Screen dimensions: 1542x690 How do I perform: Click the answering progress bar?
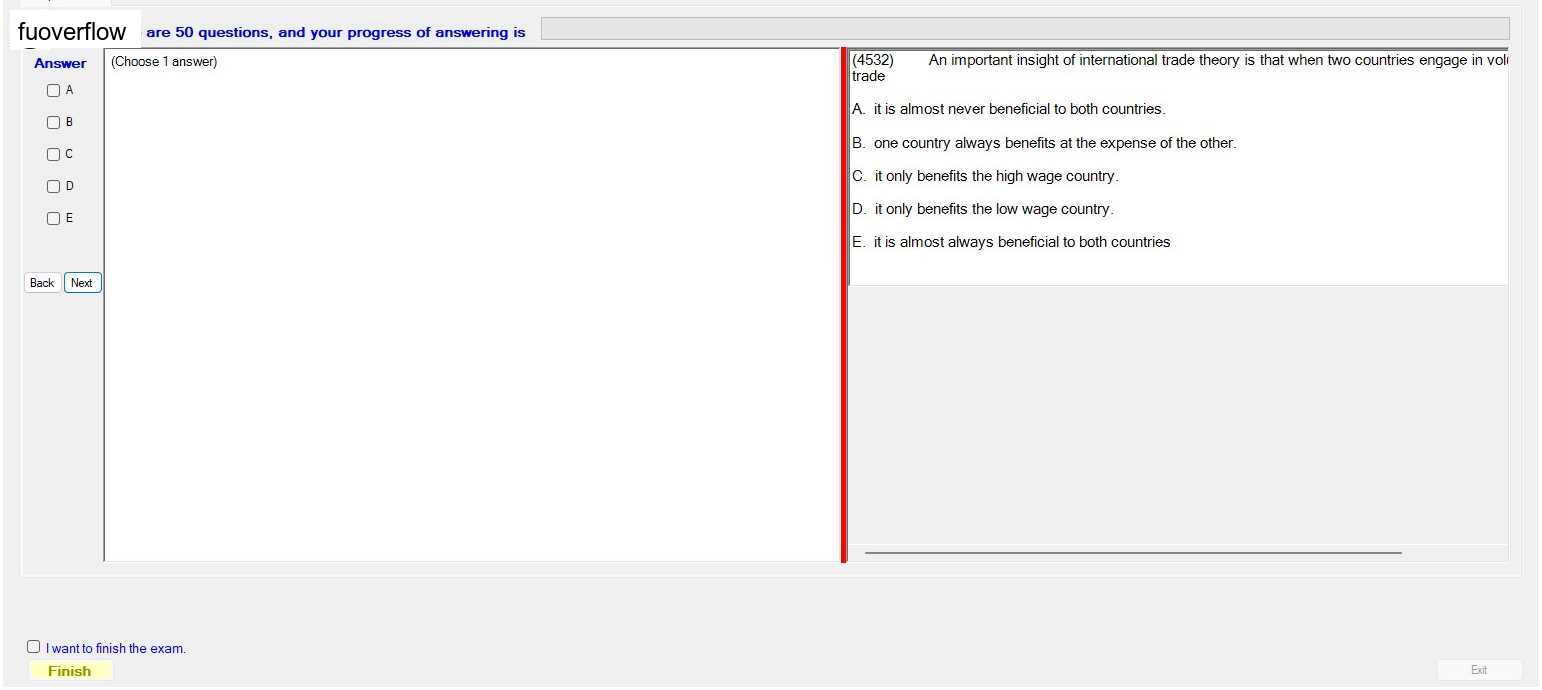point(1025,29)
